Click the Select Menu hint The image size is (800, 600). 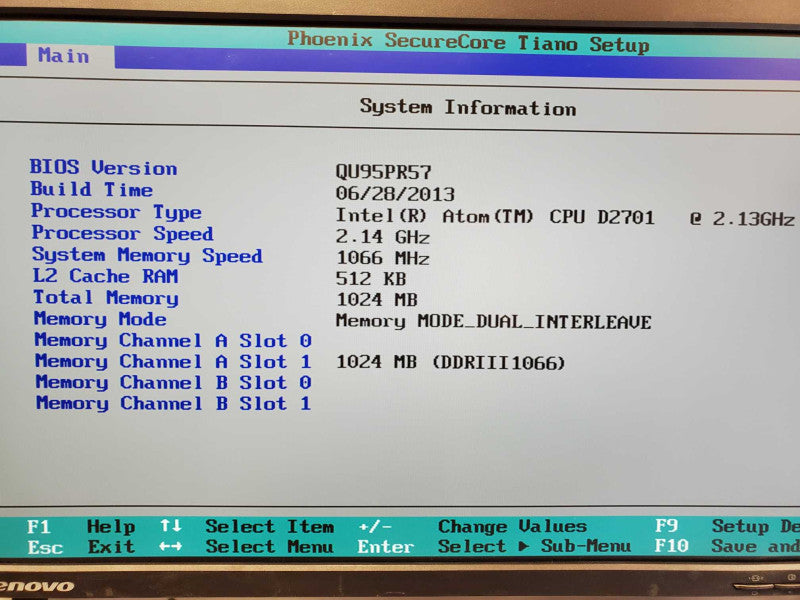coord(269,546)
